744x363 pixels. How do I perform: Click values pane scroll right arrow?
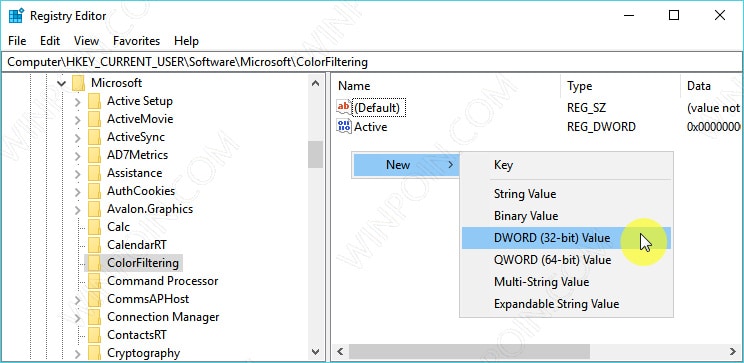(x=733, y=352)
